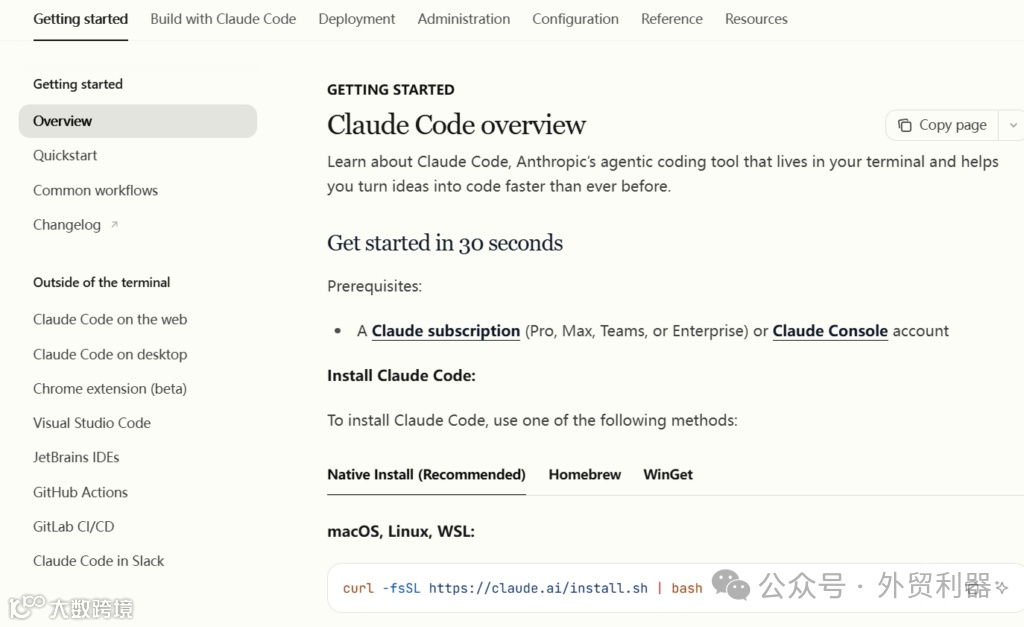Open the Reference tab

click(x=672, y=19)
